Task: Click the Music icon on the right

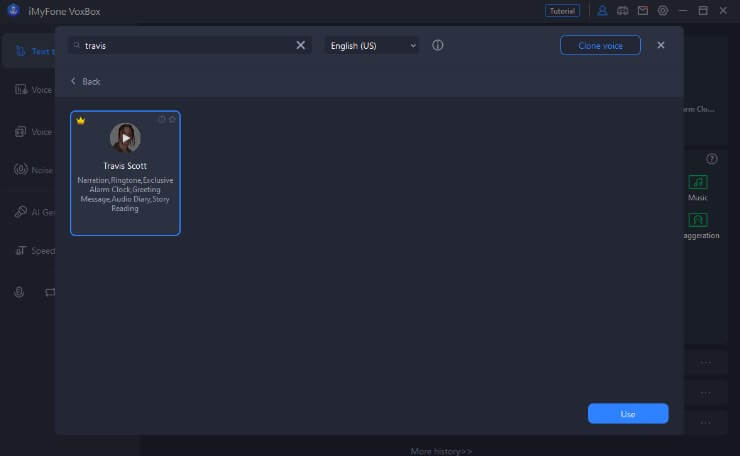Action: [698, 182]
